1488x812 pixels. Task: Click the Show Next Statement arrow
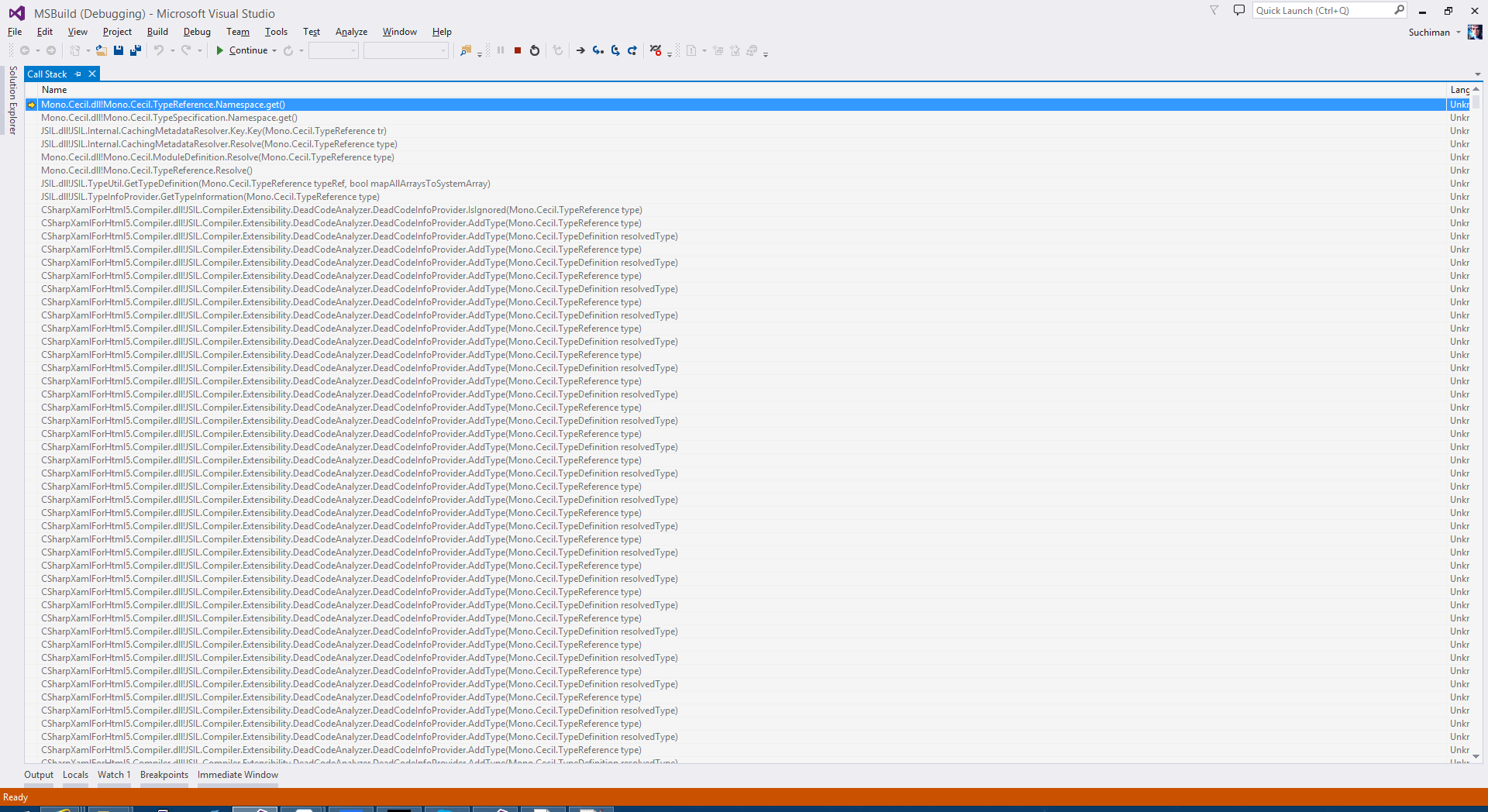click(580, 50)
